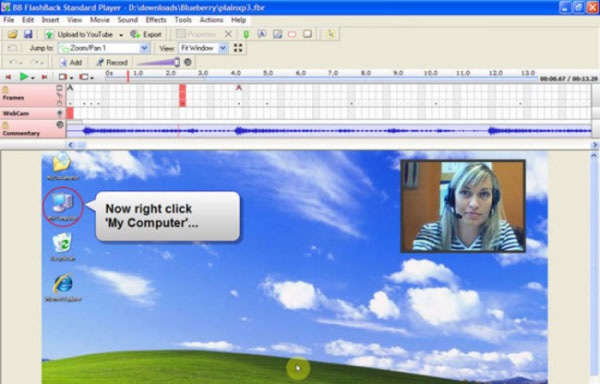Click the Export button

146,34
